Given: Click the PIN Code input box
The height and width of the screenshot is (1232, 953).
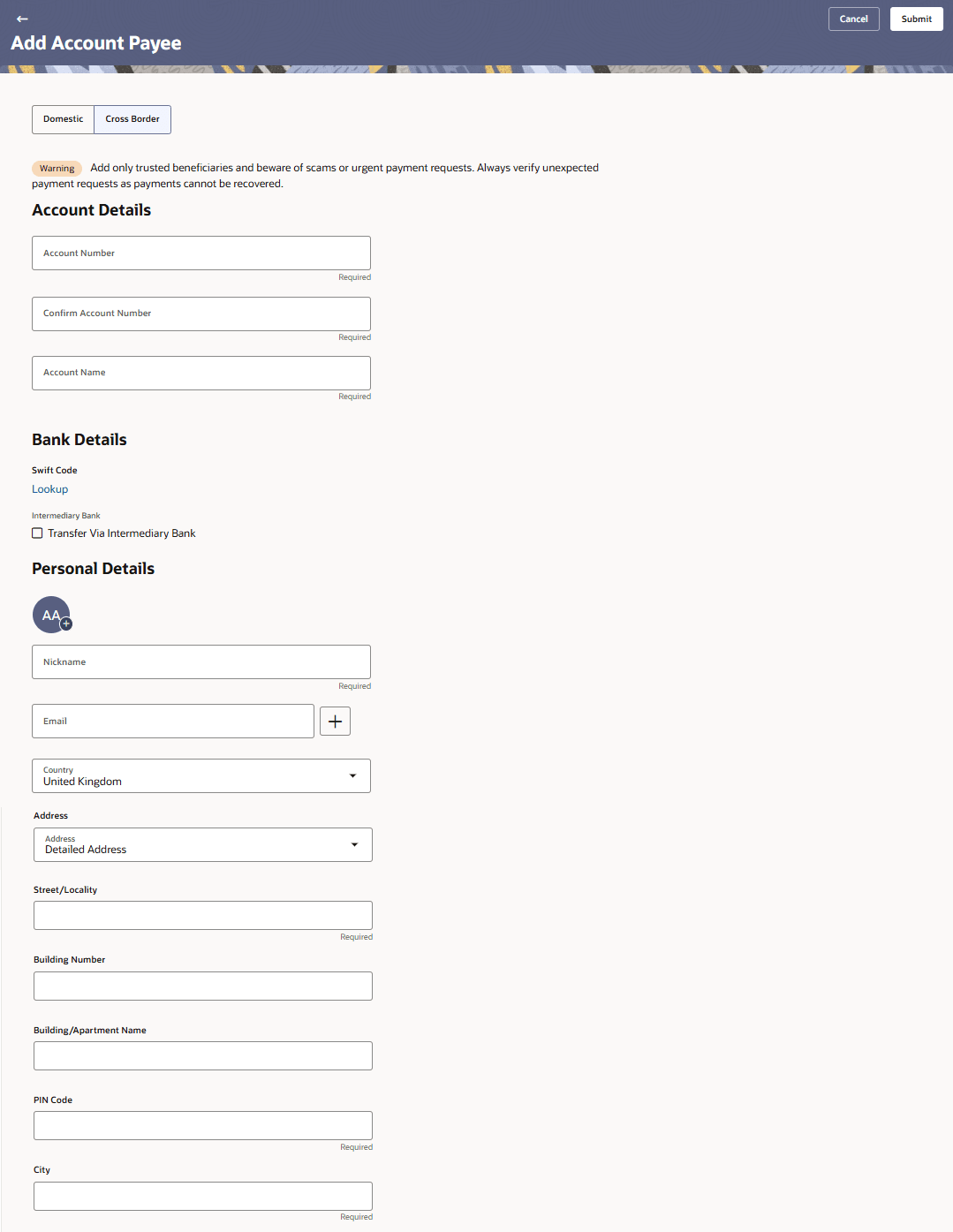Looking at the screenshot, I should pyautogui.click(x=203, y=1125).
